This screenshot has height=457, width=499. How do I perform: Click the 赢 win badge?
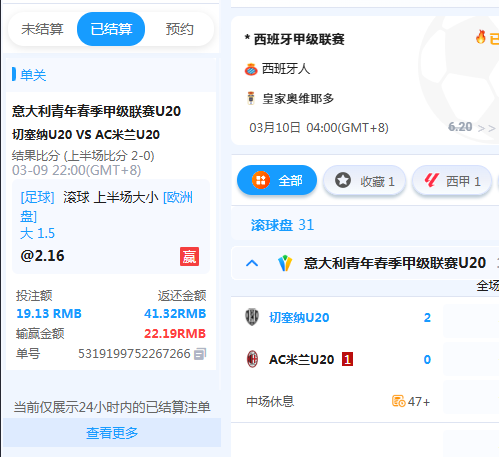(189, 256)
